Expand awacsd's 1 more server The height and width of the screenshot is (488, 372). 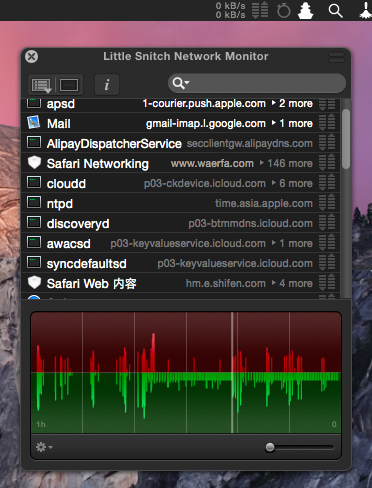tap(292, 243)
